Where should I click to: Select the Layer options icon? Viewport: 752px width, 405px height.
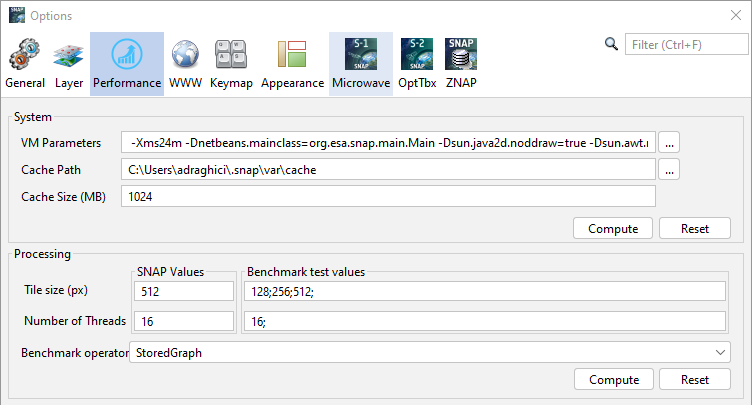pyautogui.click(x=69, y=64)
